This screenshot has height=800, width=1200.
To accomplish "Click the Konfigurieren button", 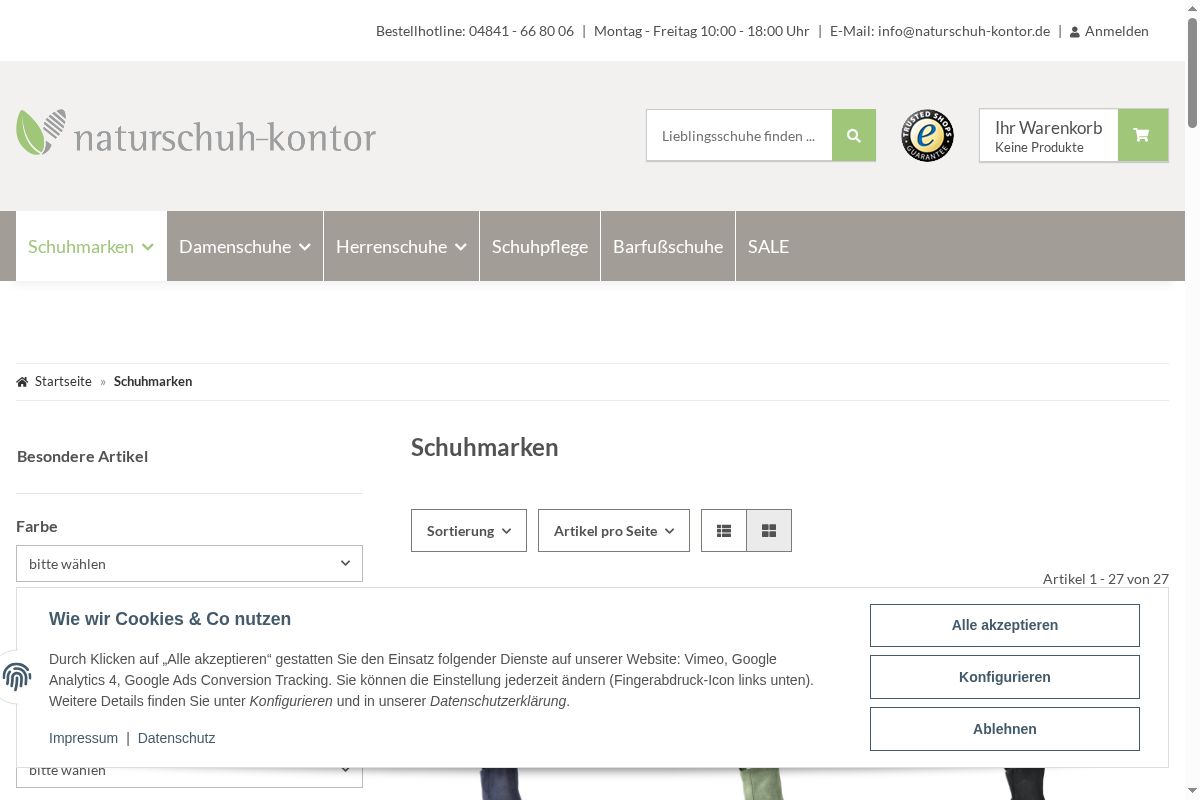I will (x=1004, y=677).
